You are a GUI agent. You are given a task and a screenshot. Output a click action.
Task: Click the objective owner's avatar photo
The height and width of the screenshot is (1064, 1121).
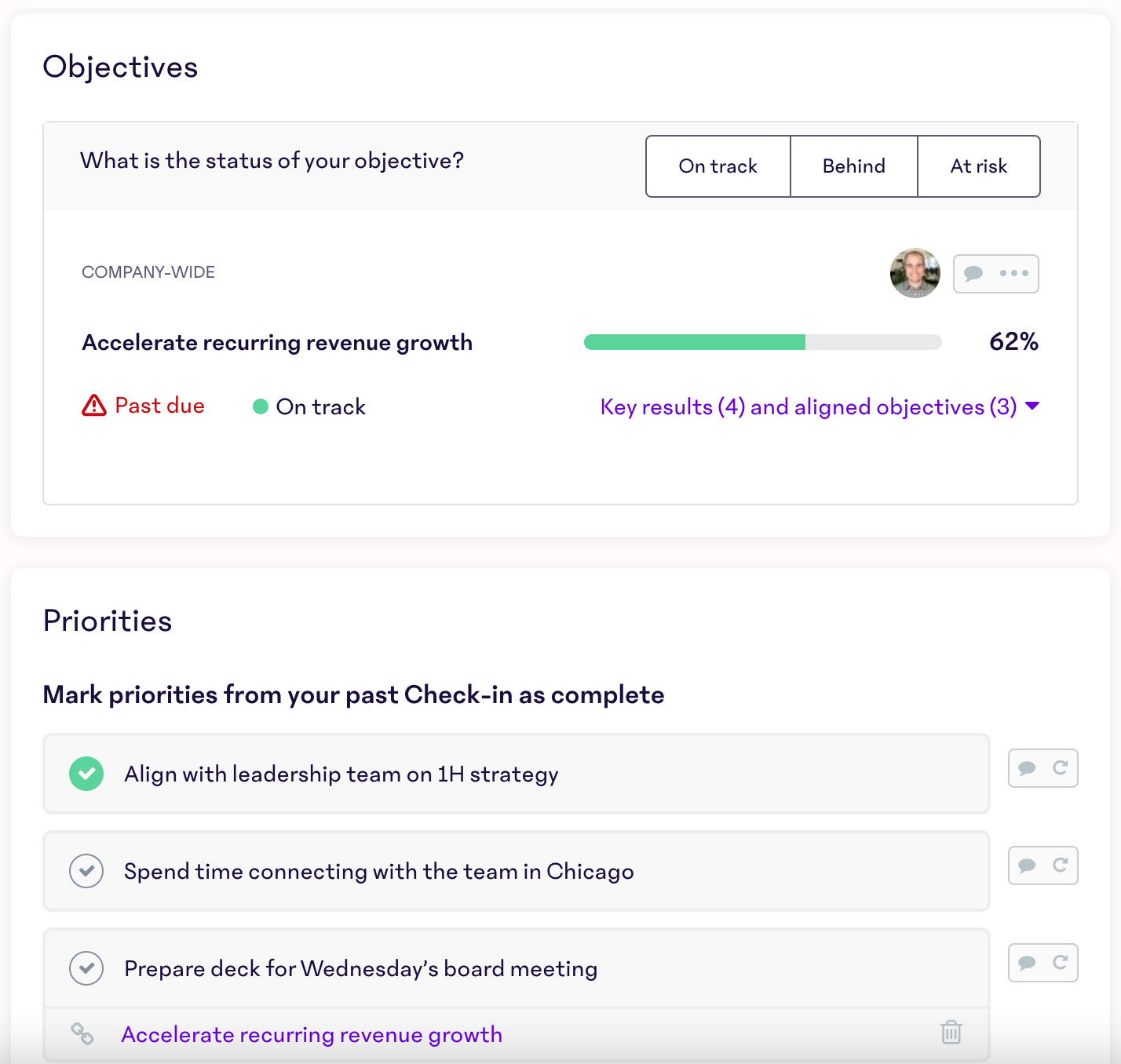[915, 273]
